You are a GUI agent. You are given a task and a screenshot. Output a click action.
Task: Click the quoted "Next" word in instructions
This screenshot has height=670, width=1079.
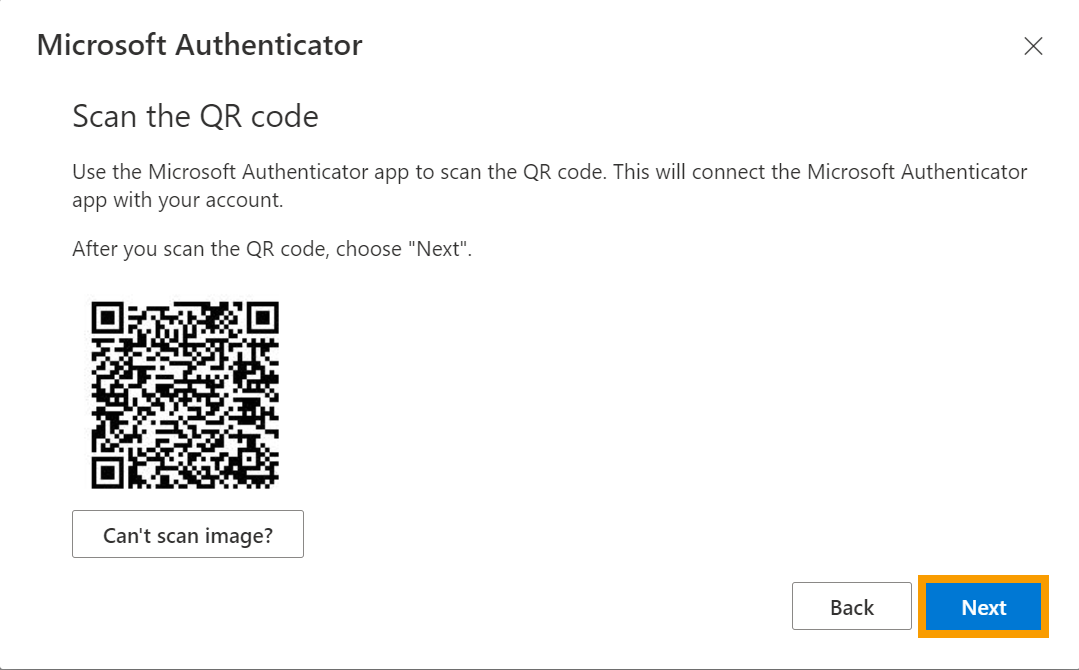pos(438,249)
